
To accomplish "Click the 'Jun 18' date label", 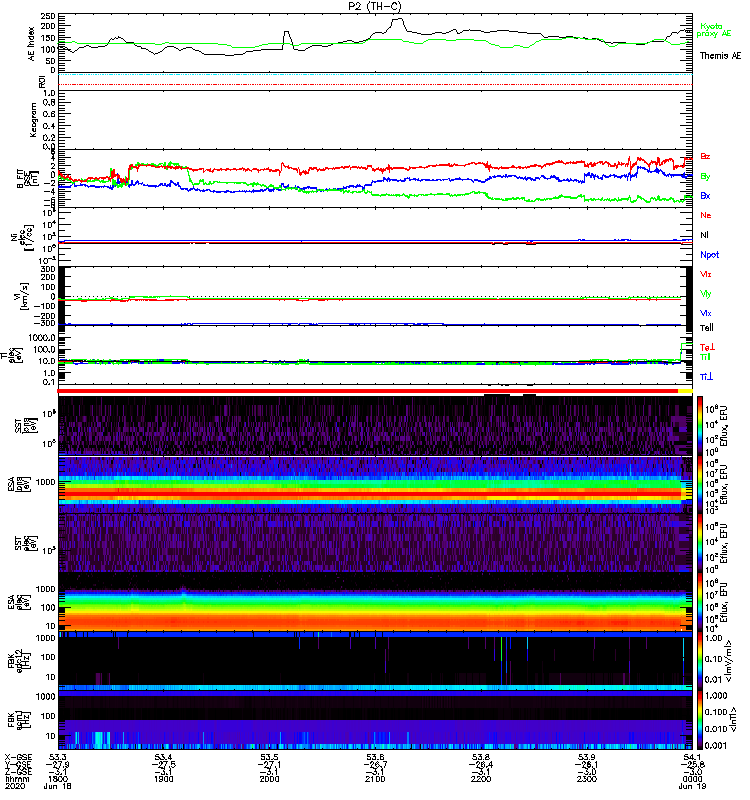I will click(x=58, y=786).
